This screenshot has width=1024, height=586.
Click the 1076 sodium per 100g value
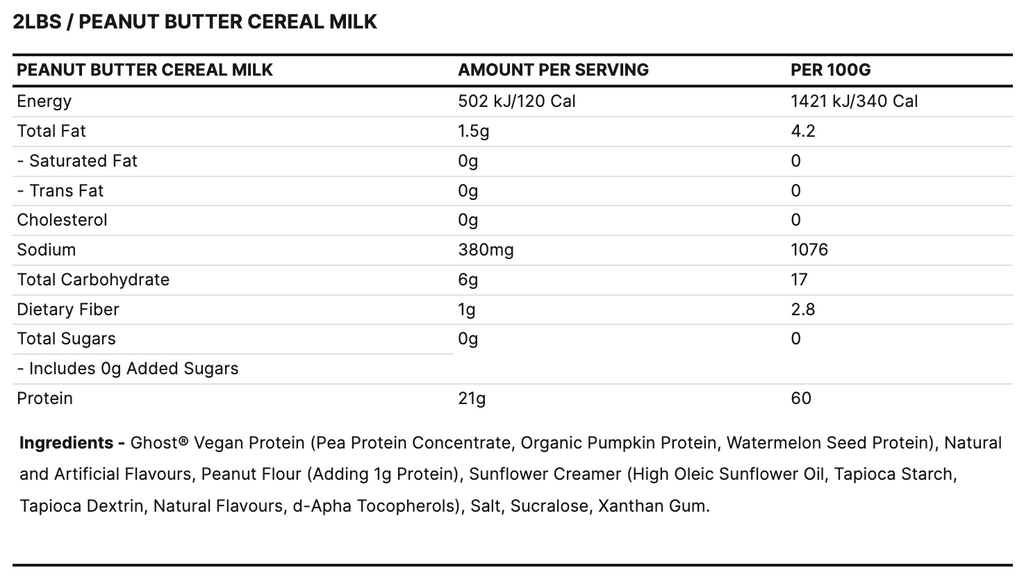pyautogui.click(x=809, y=250)
